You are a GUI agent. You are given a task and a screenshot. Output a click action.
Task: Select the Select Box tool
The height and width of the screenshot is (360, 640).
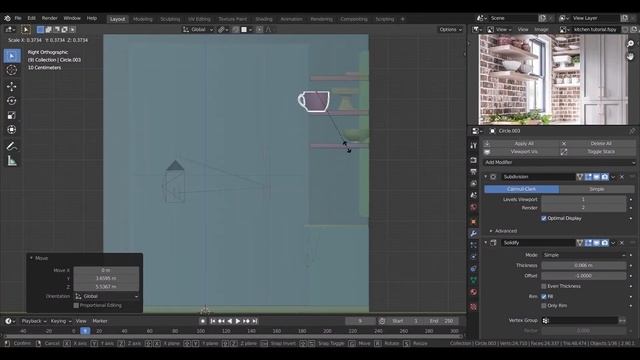point(12,56)
